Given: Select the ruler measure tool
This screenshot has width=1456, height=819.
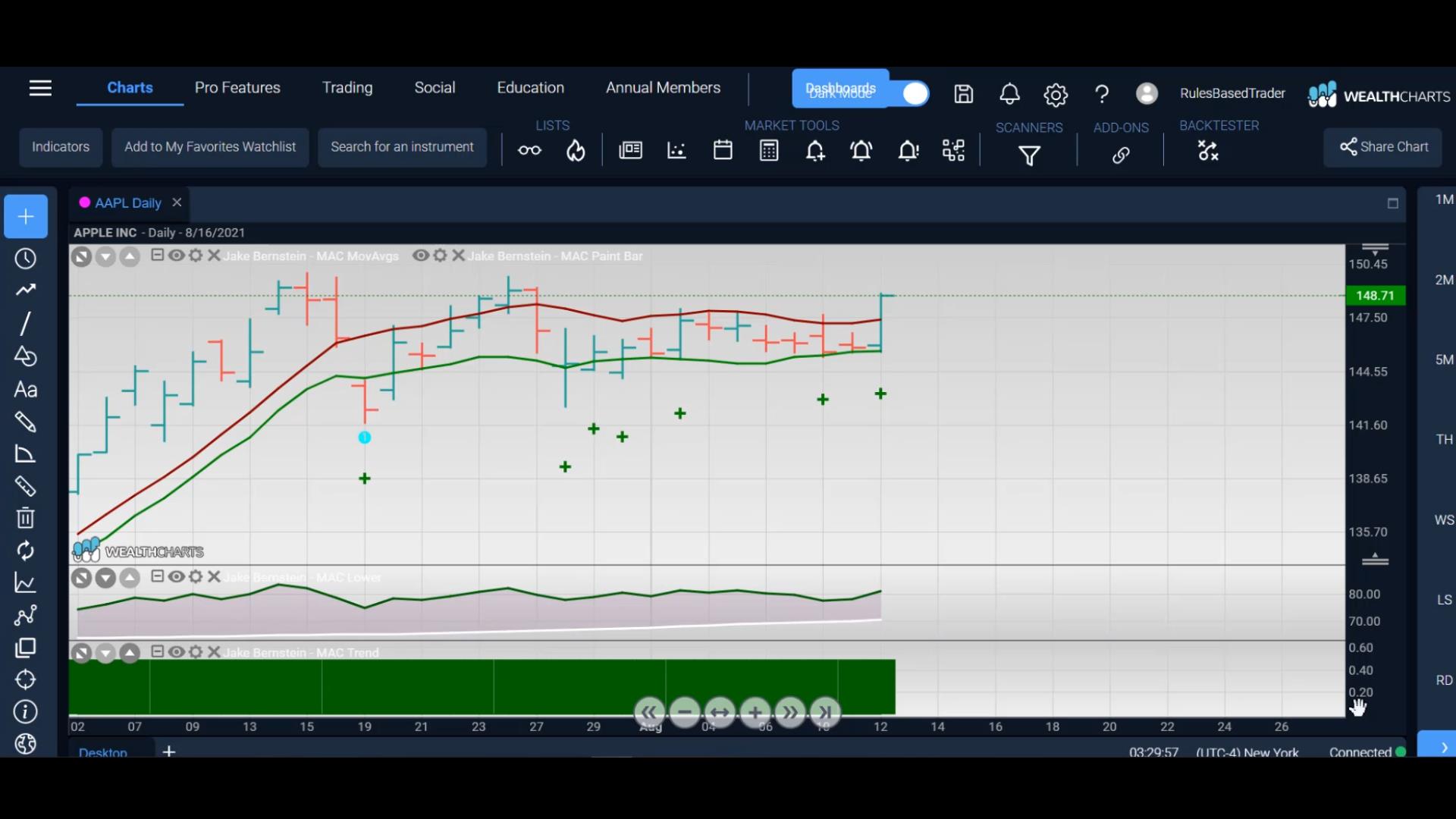Looking at the screenshot, I should tap(26, 486).
